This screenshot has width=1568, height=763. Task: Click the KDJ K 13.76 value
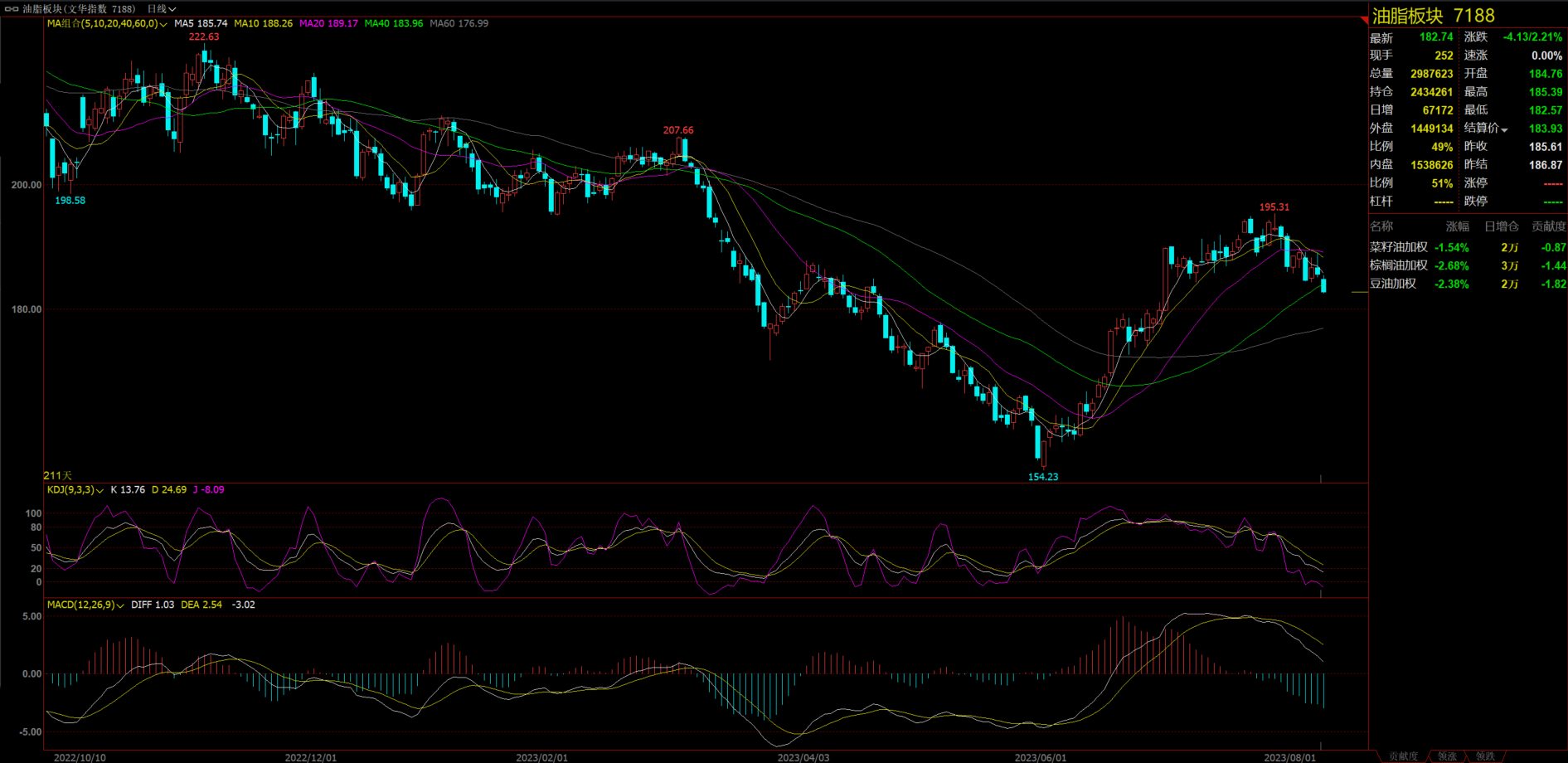(128, 490)
